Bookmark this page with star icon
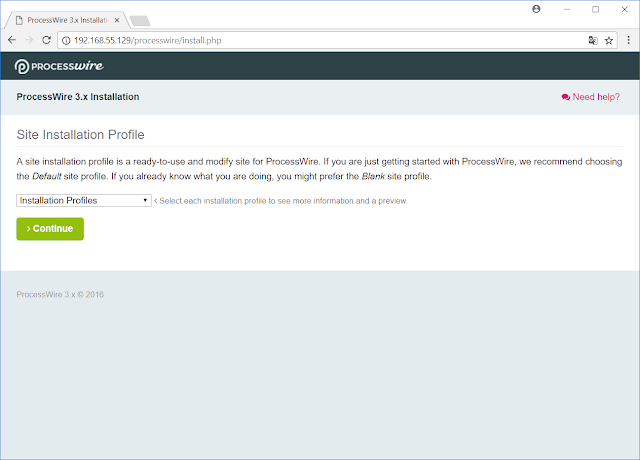Screen dimensions: 640x460 [x=609, y=40]
